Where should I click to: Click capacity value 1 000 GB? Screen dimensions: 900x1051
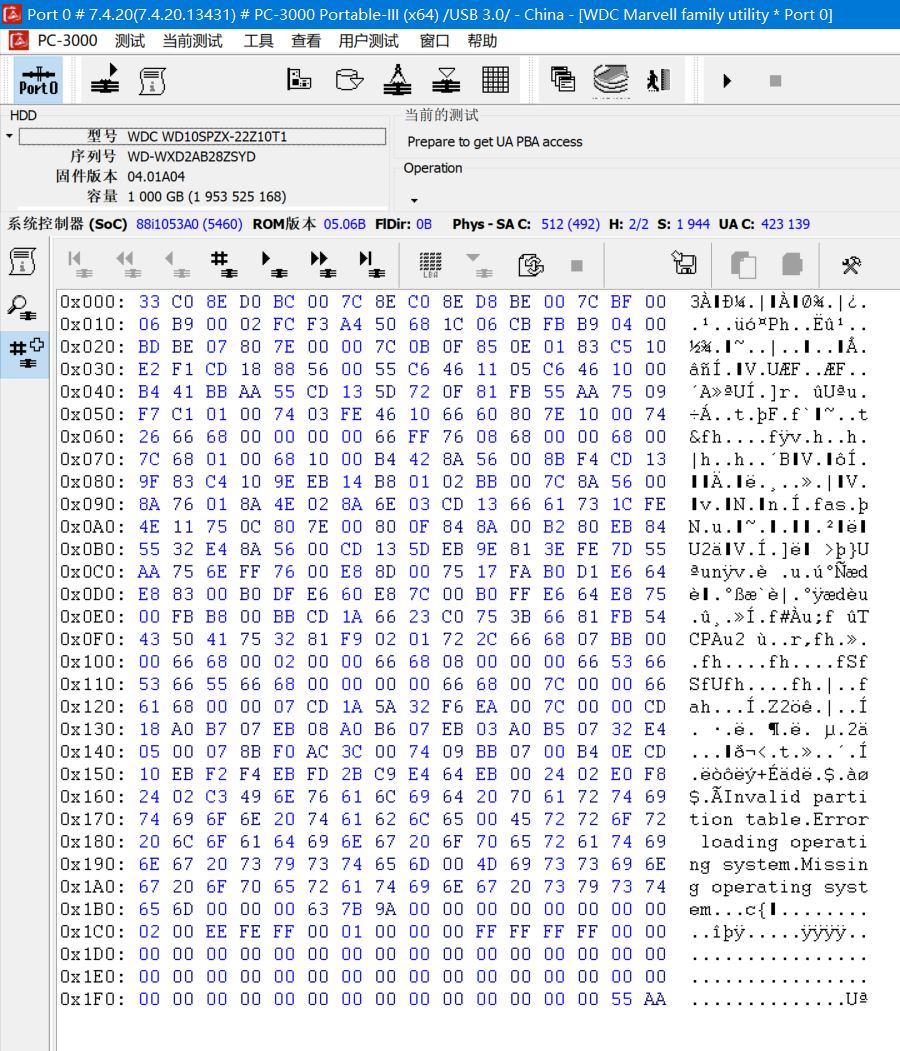point(206,197)
